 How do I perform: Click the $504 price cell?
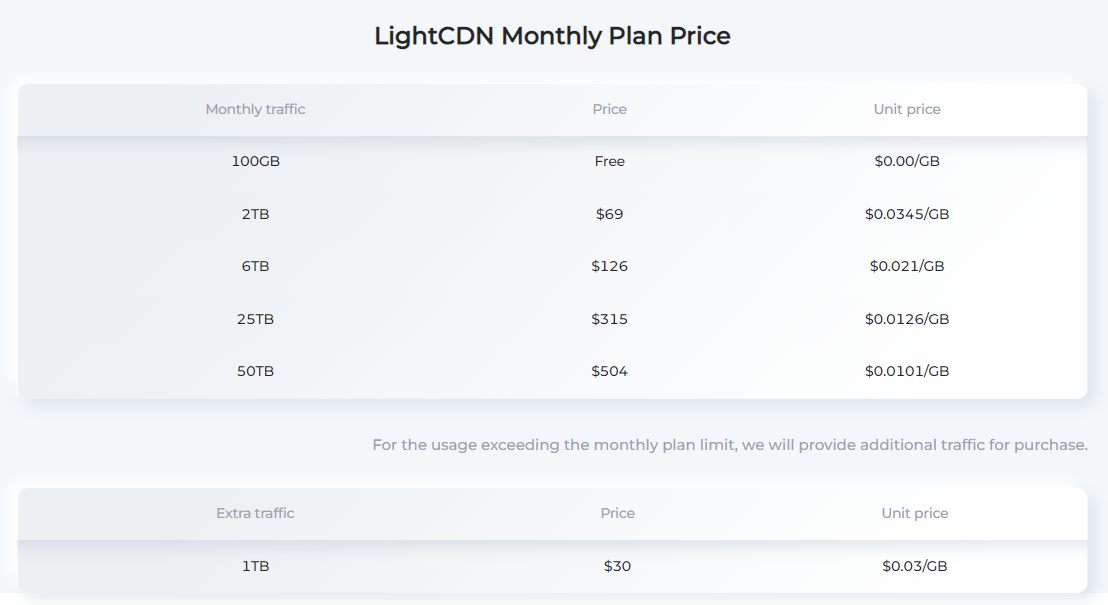click(609, 371)
